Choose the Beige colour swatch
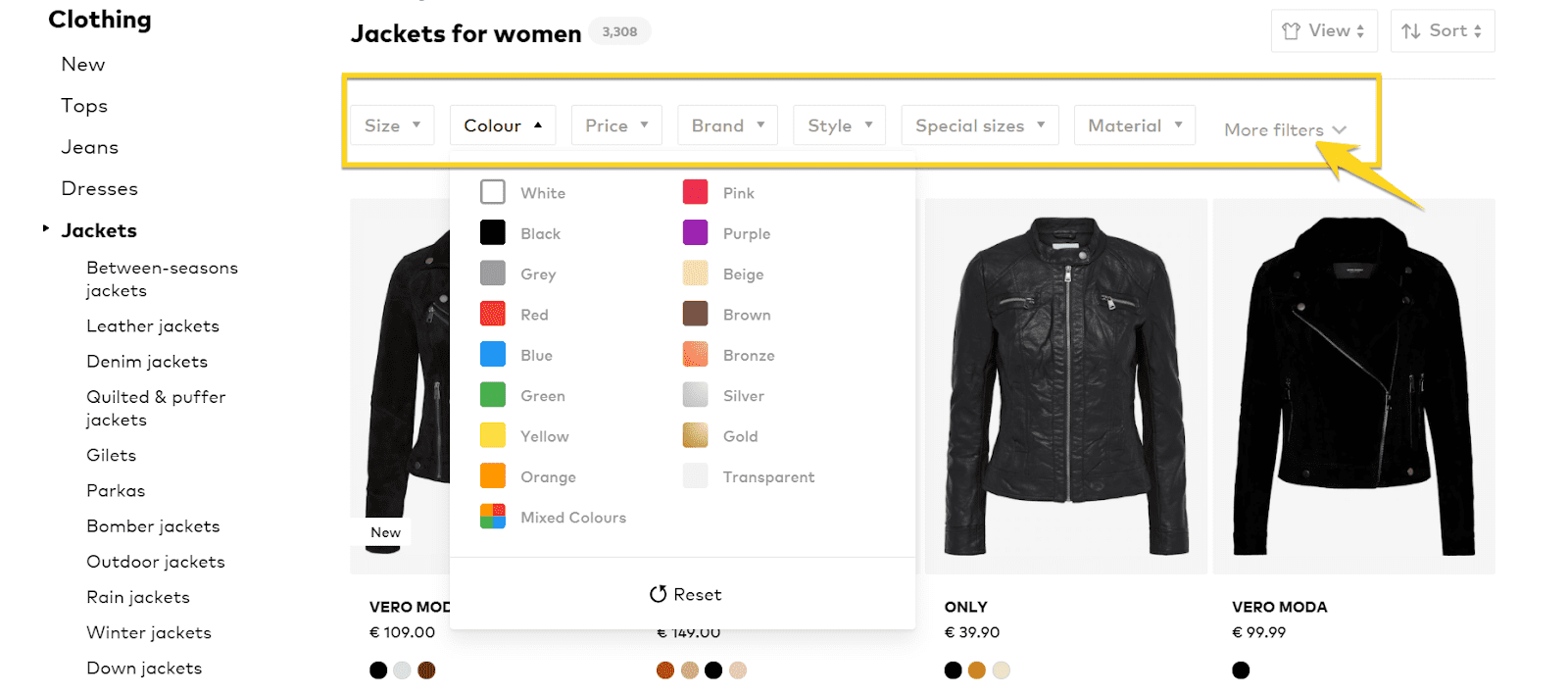 point(696,273)
